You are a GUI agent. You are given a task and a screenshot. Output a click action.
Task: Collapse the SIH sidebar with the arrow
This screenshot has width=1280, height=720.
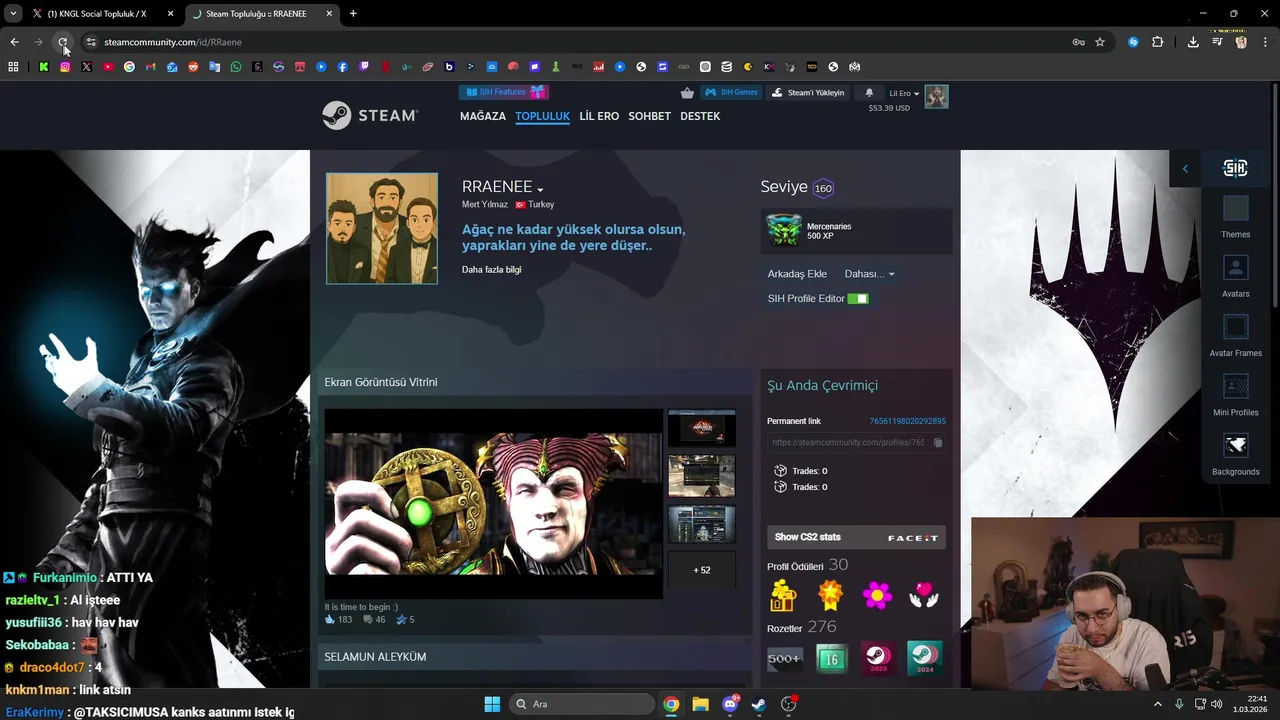tap(1185, 168)
